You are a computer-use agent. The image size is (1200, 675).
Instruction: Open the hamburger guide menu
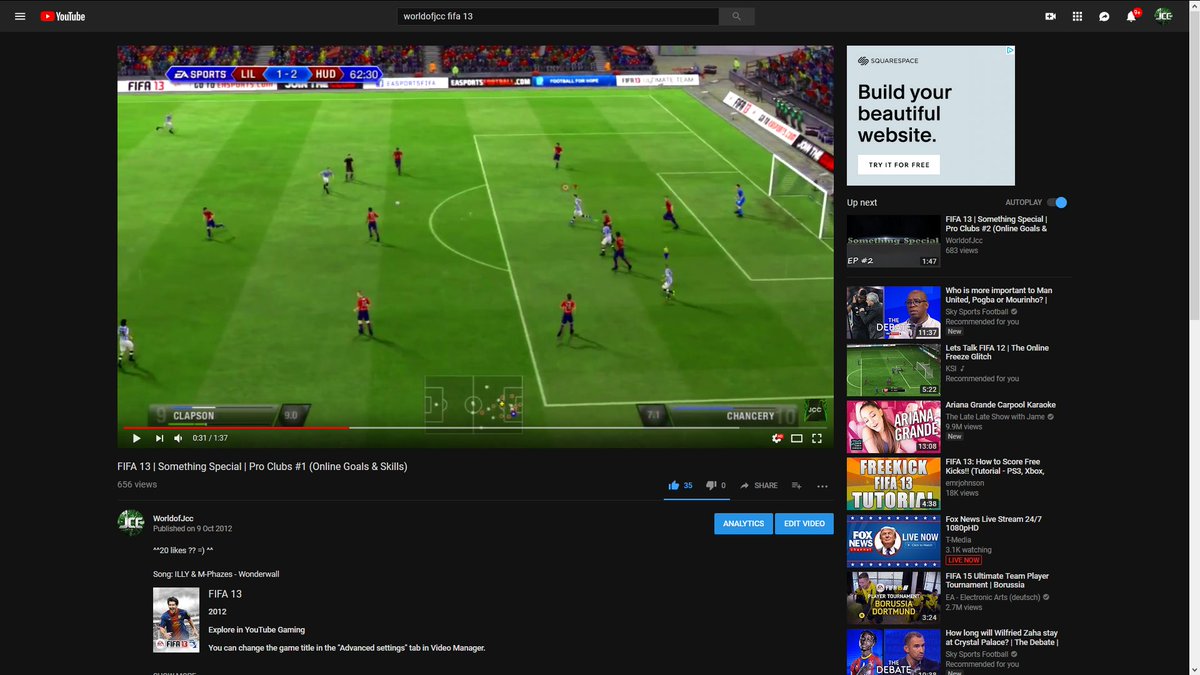pyautogui.click(x=20, y=16)
